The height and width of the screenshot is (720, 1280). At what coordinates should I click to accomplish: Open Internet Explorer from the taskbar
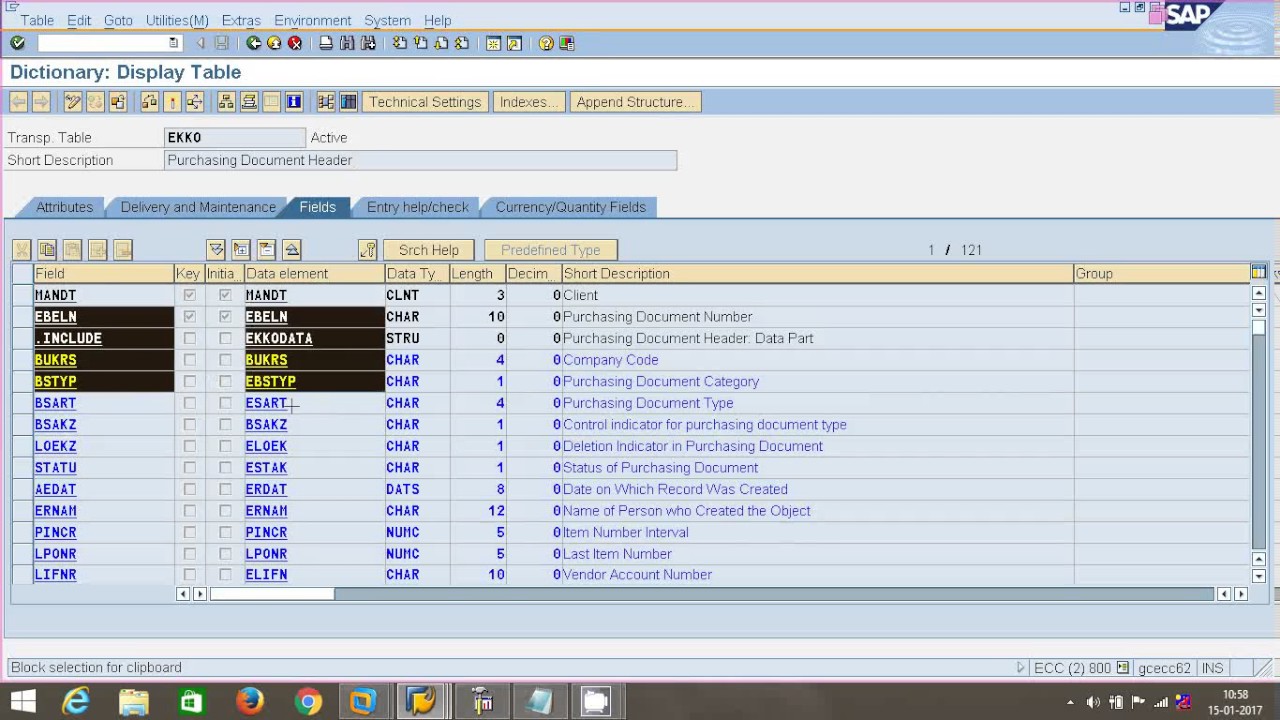click(76, 701)
